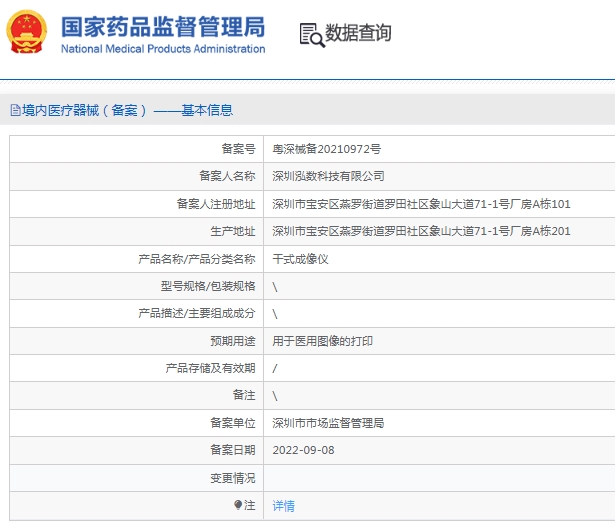Click the 备案人名称 field label
Screen dimensions: 615x528
coord(227,176)
